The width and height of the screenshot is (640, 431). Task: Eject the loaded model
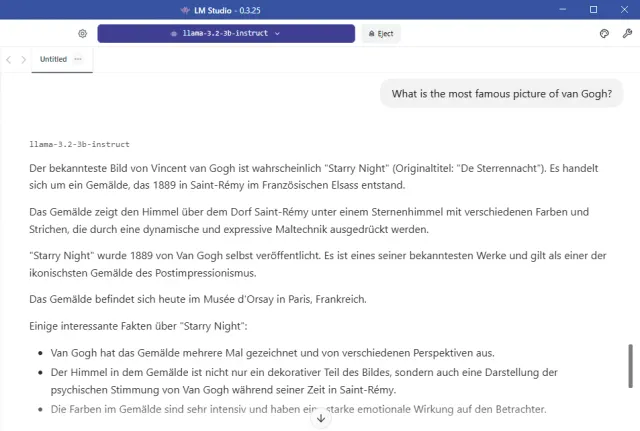click(x=381, y=33)
